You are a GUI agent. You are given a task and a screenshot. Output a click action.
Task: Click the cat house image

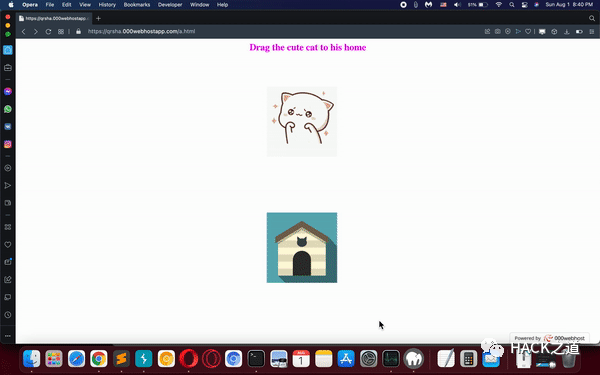coord(302,248)
